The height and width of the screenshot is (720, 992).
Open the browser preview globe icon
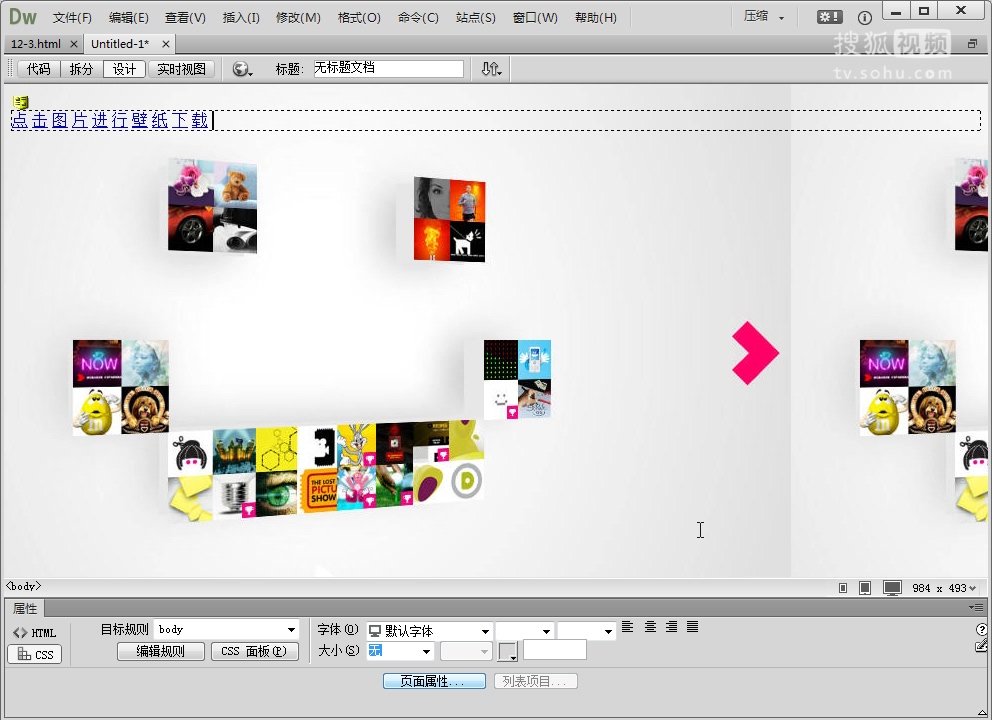(241, 69)
